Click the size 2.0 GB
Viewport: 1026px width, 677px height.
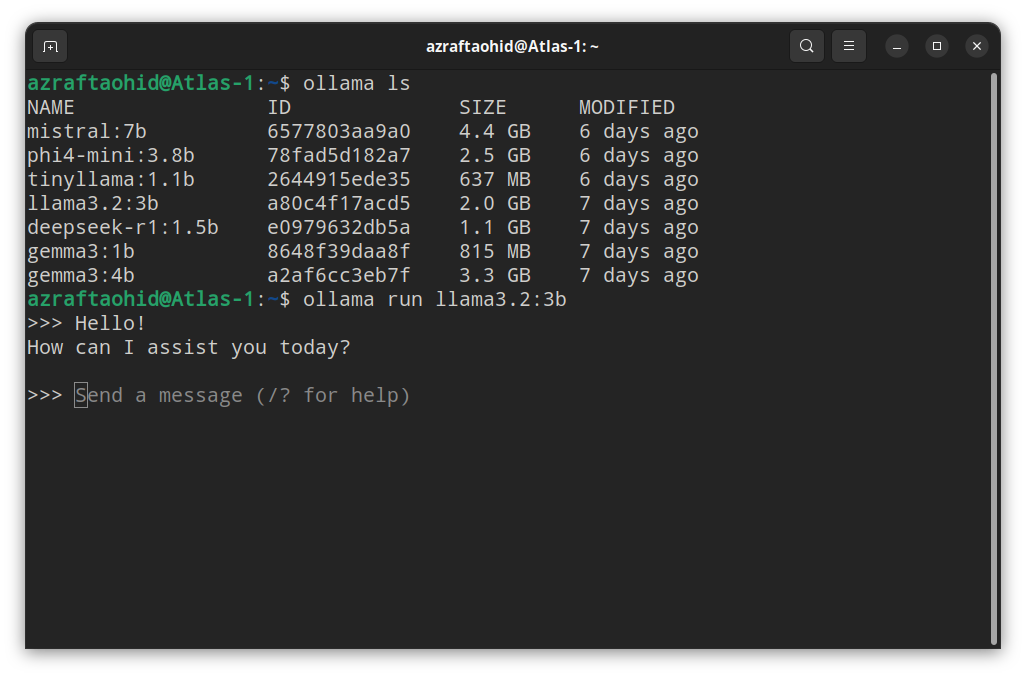(x=495, y=203)
